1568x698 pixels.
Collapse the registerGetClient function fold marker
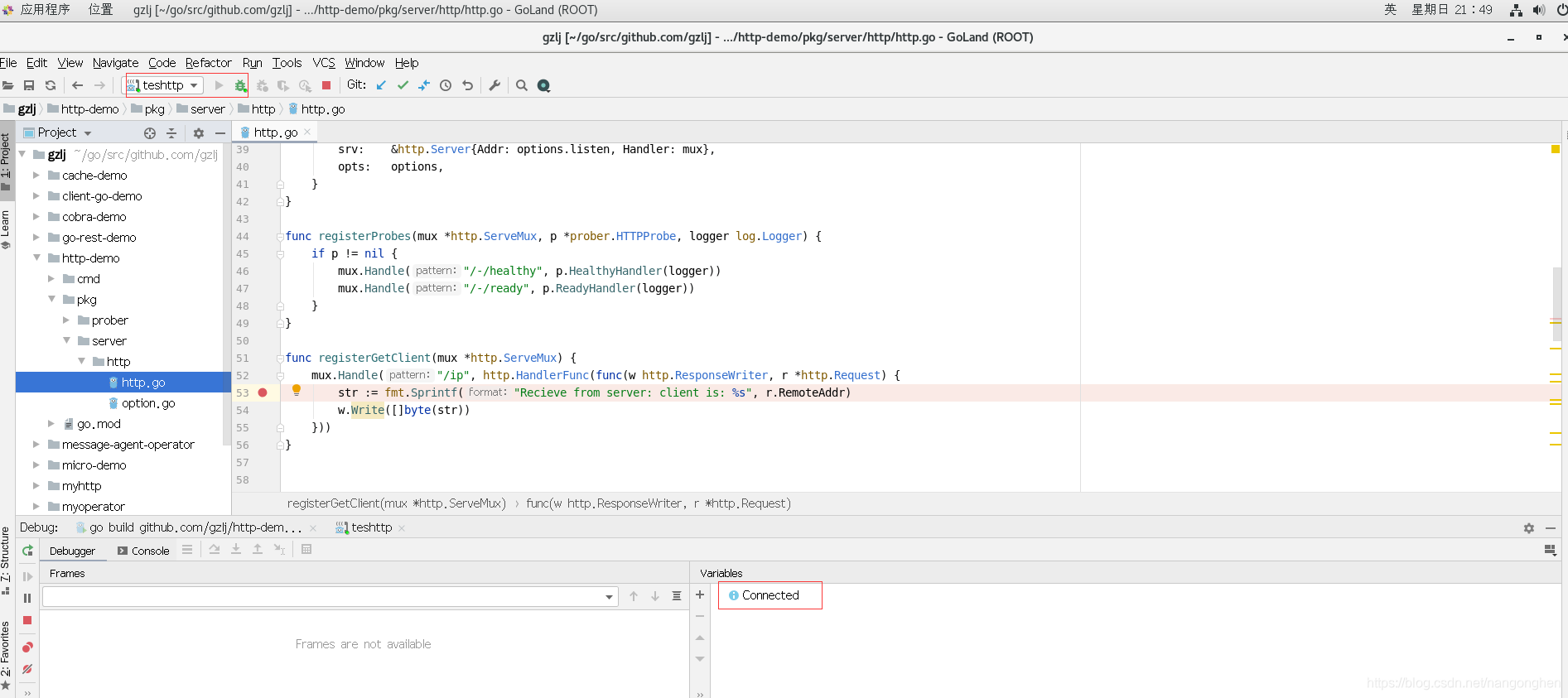(280, 358)
